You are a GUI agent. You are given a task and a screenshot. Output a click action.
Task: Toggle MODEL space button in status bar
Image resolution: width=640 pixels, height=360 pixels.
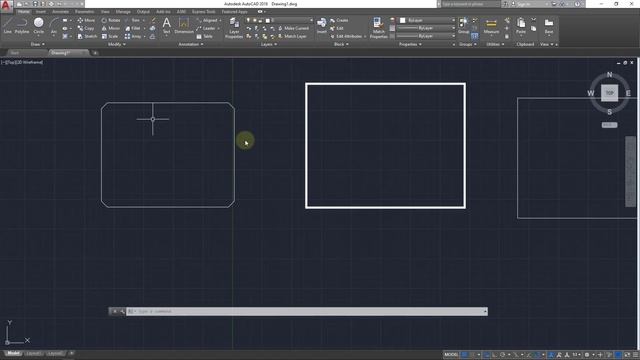coord(451,355)
